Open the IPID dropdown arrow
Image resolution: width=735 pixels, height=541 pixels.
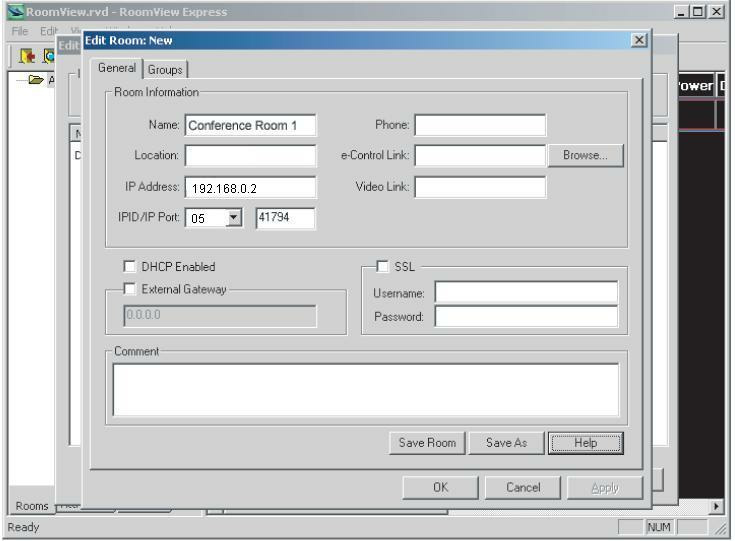(233, 218)
